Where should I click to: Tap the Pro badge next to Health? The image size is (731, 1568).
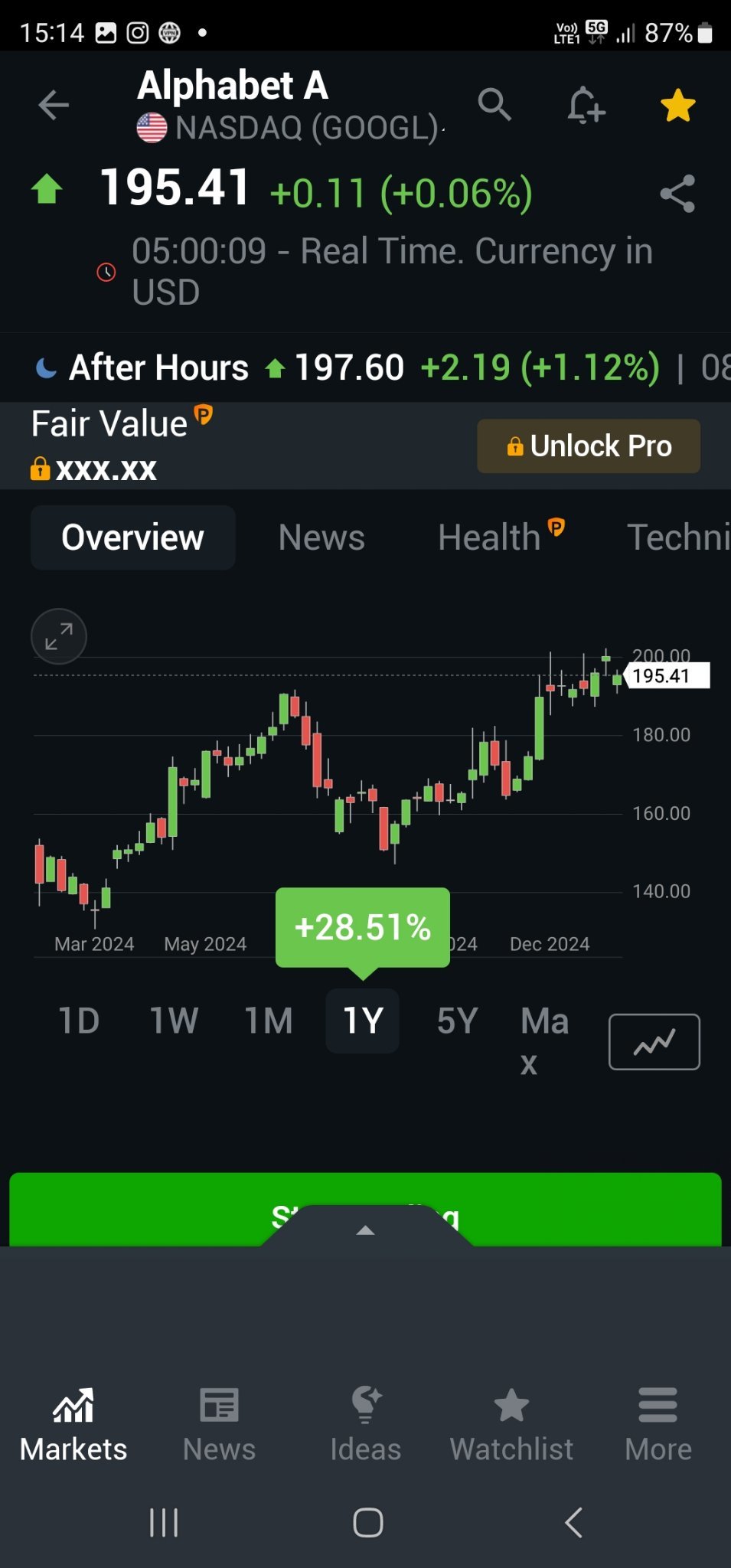[556, 527]
